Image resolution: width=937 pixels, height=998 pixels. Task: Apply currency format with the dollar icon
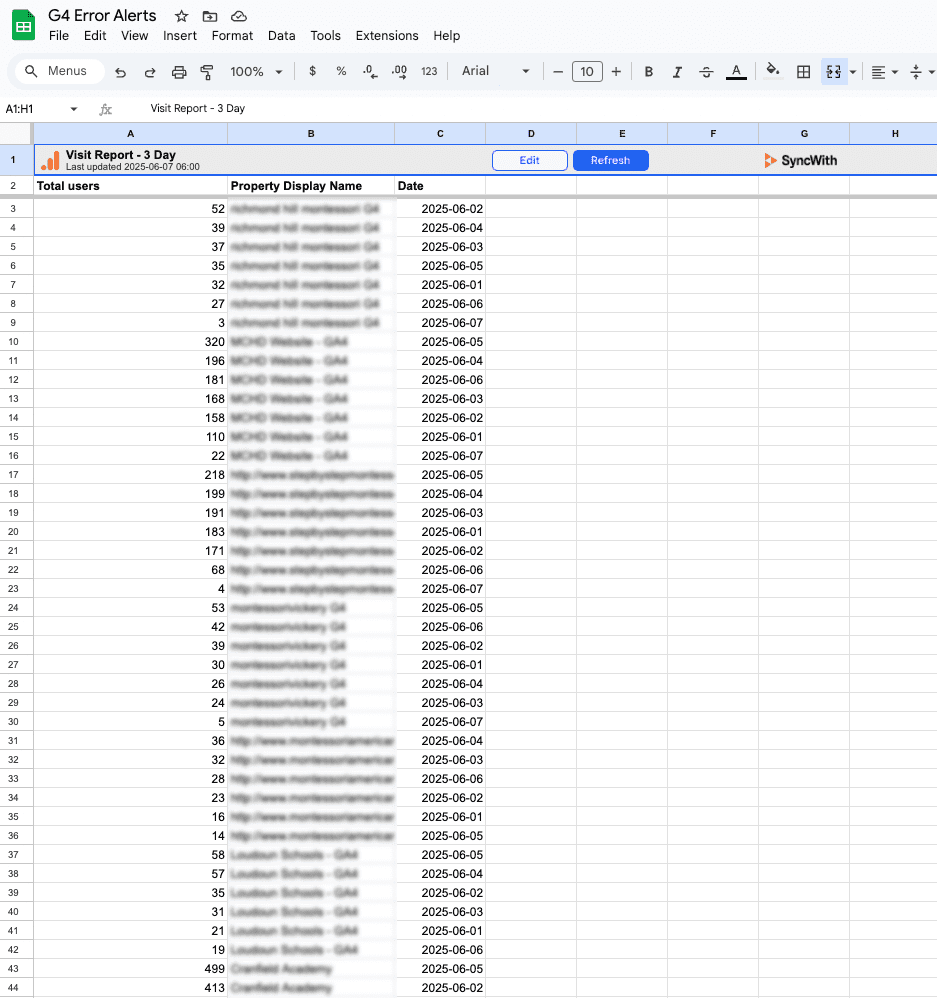(312, 71)
